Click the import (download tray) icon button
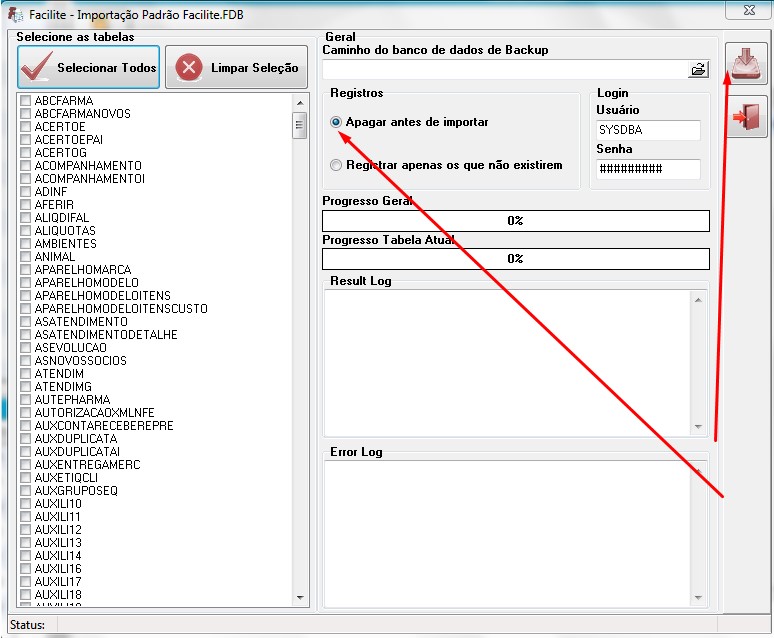The height and width of the screenshot is (638, 774). tap(746, 63)
